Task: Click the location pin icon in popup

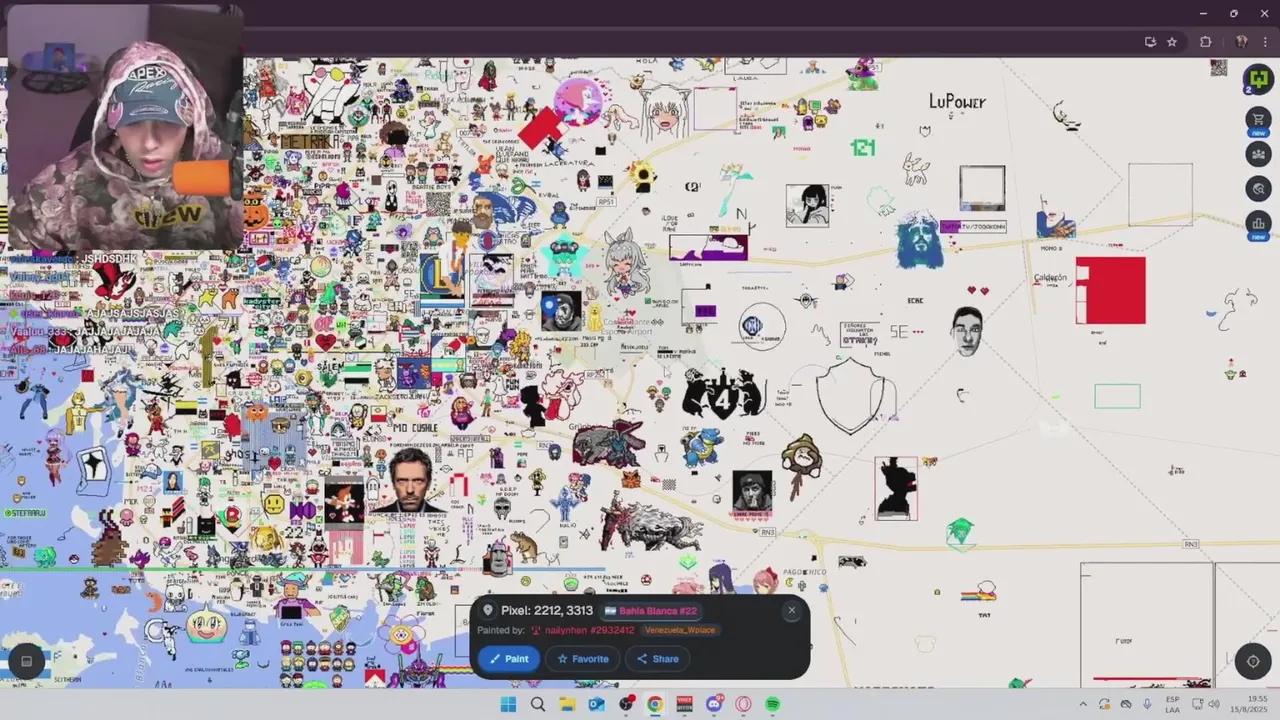Action: pyautogui.click(x=488, y=611)
